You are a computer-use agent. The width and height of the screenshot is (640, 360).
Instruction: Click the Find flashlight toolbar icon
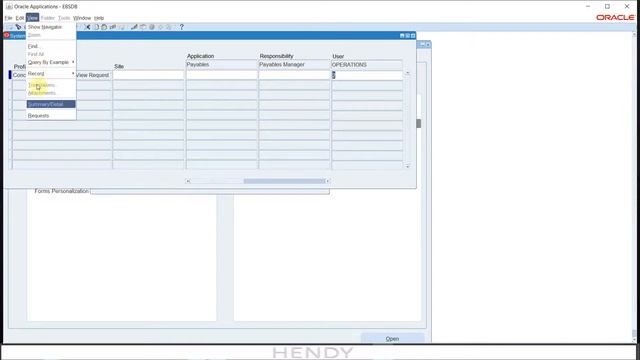pos(18,27)
